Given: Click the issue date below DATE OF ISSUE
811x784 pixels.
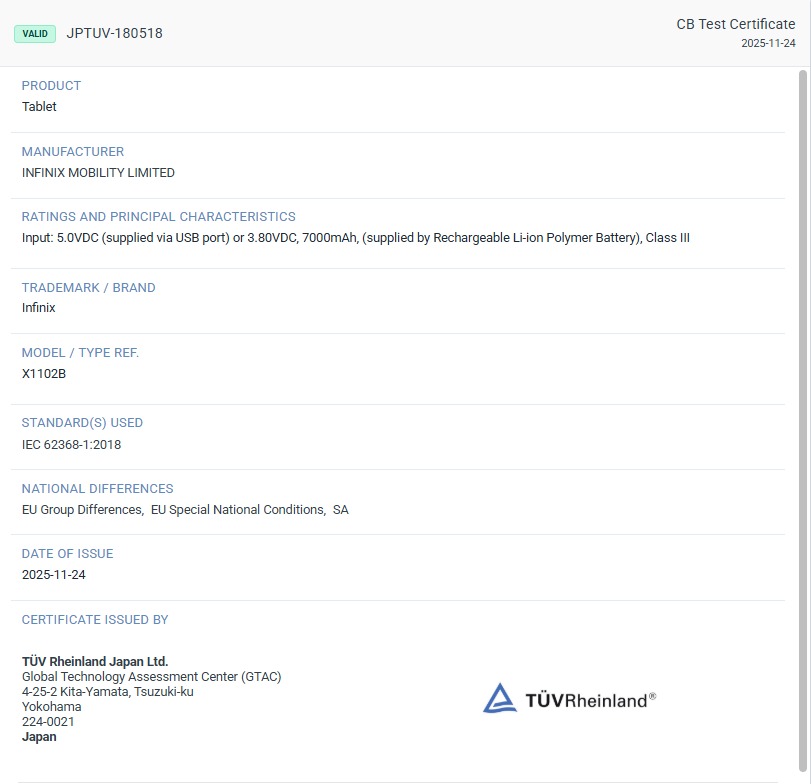Looking at the screenshot, I should click(53, 575).
